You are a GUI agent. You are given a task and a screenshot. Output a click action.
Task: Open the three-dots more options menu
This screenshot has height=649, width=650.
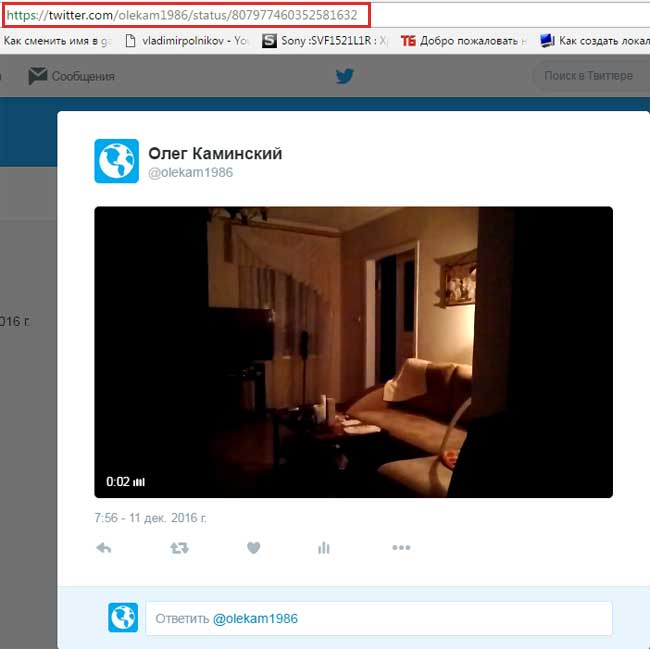(x=401, y=548)
